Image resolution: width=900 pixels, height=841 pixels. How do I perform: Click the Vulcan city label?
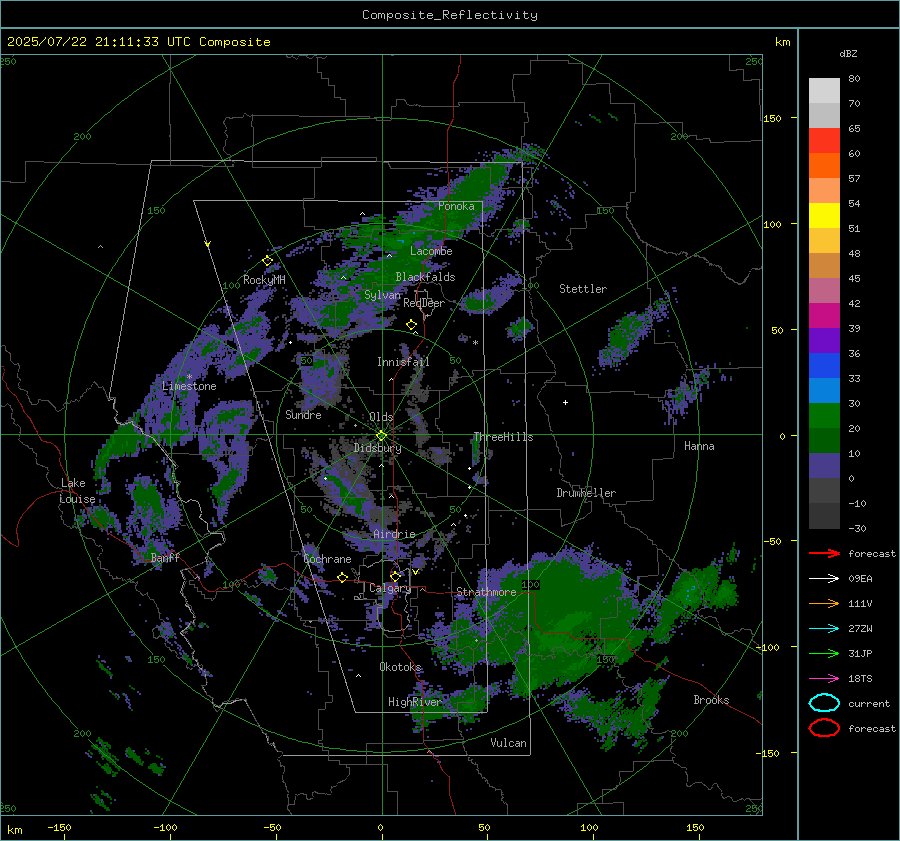508,743
